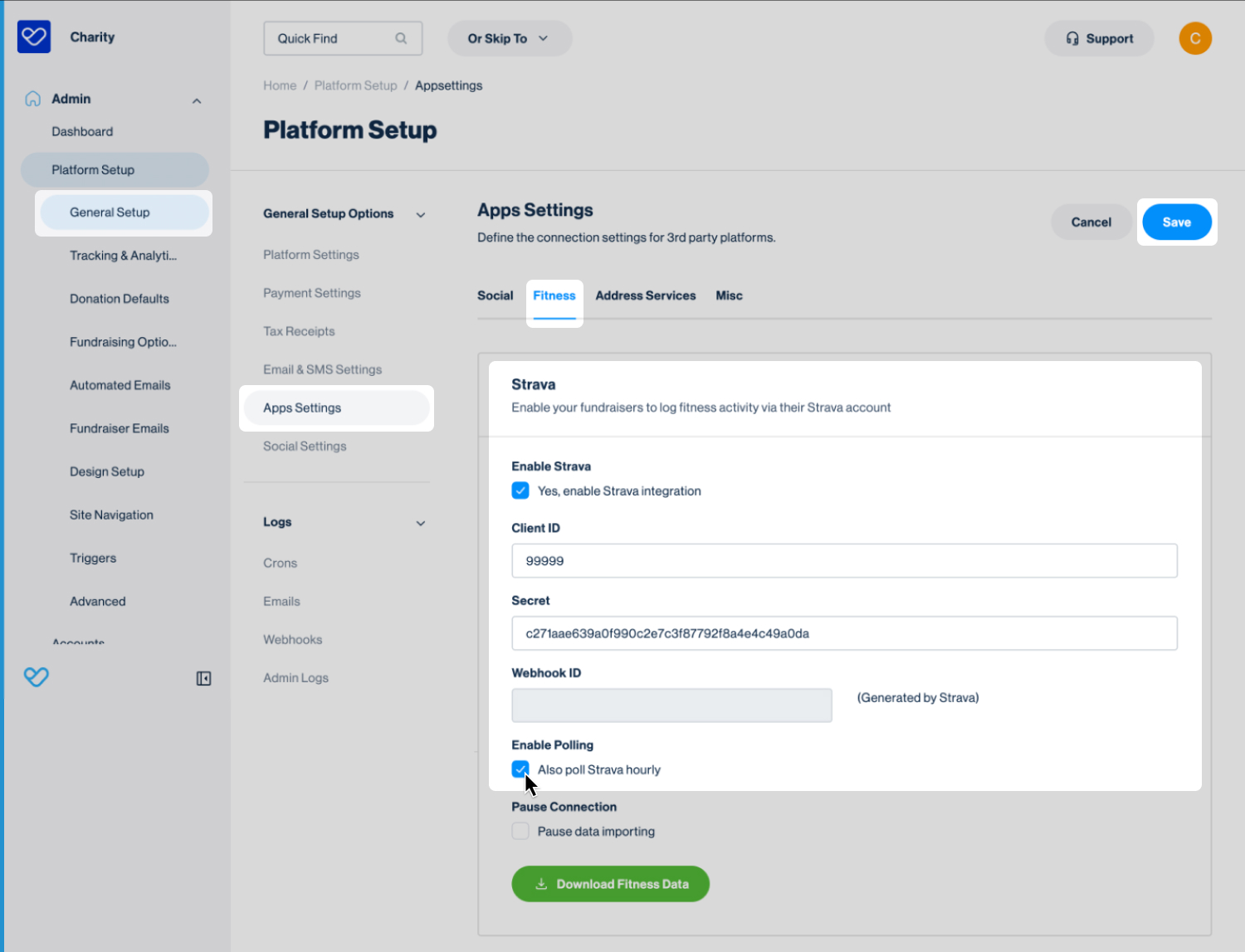The height and width of the screenshot is (952, 1245).
Task: Check the Pause data importing box
Action: tap(520, 831)
